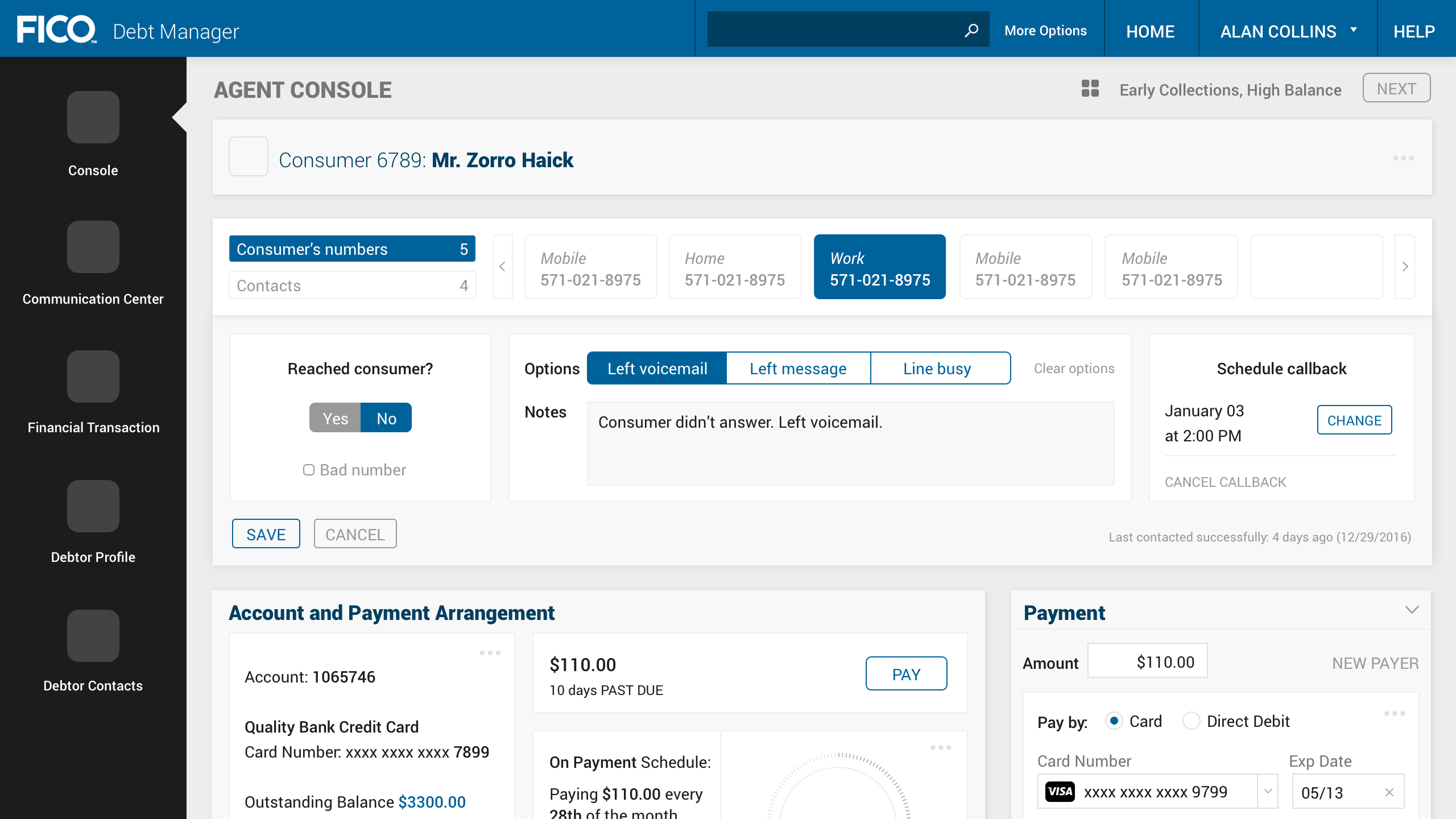Image resolution: width=1456 pixels, height=819 pixels.
Task: Select Yes for Reached consumer
Action: (335, 418)
